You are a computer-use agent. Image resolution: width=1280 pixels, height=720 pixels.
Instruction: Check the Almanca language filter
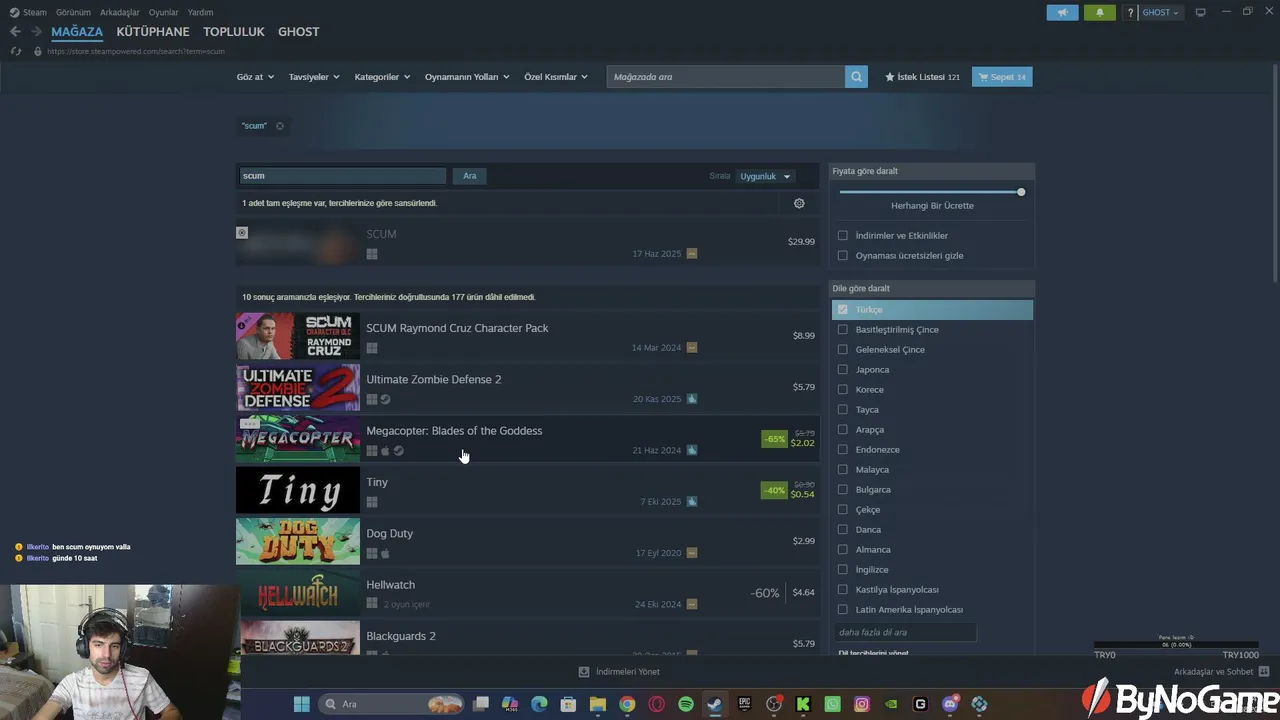[843, 550]
